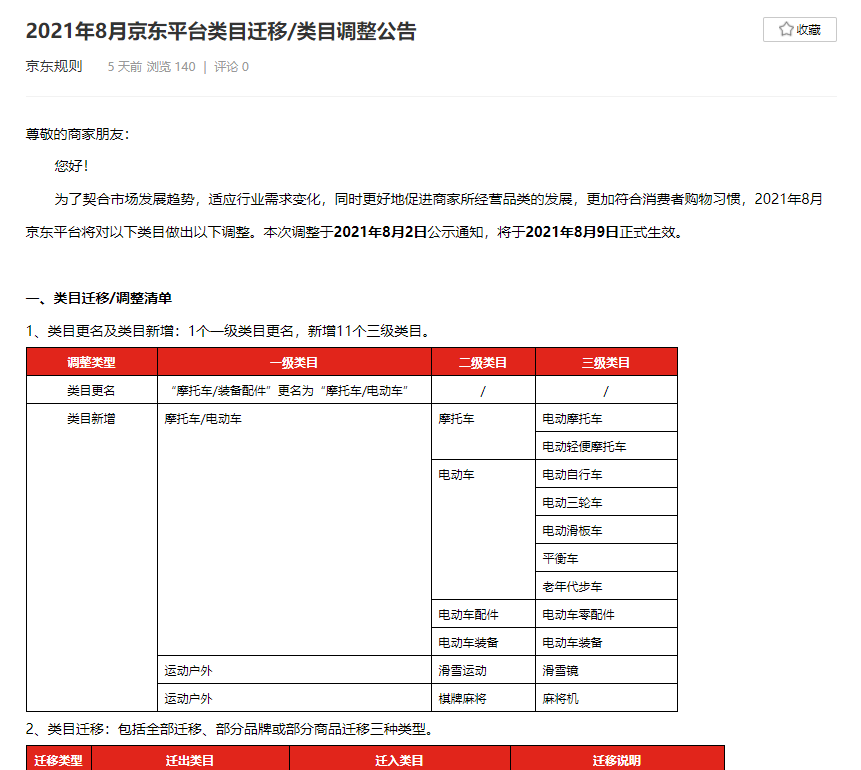Click the 电动滑板车 cell

[606, 531]
